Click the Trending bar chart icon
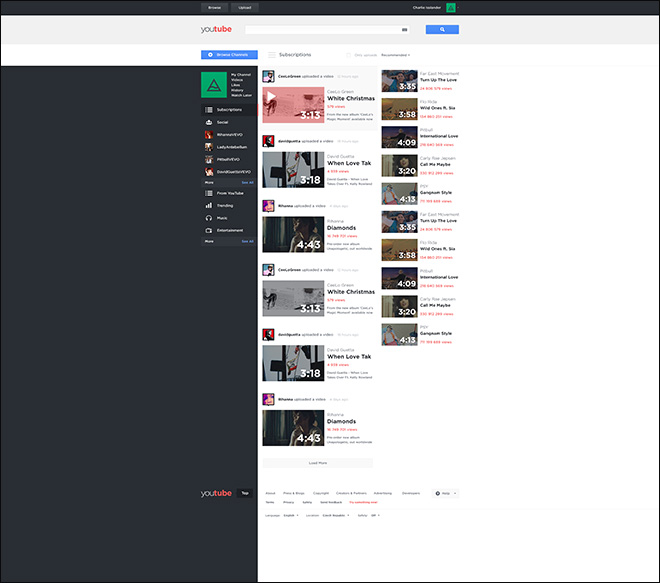The width and height of the screenshot is (660, 583). 209,205
